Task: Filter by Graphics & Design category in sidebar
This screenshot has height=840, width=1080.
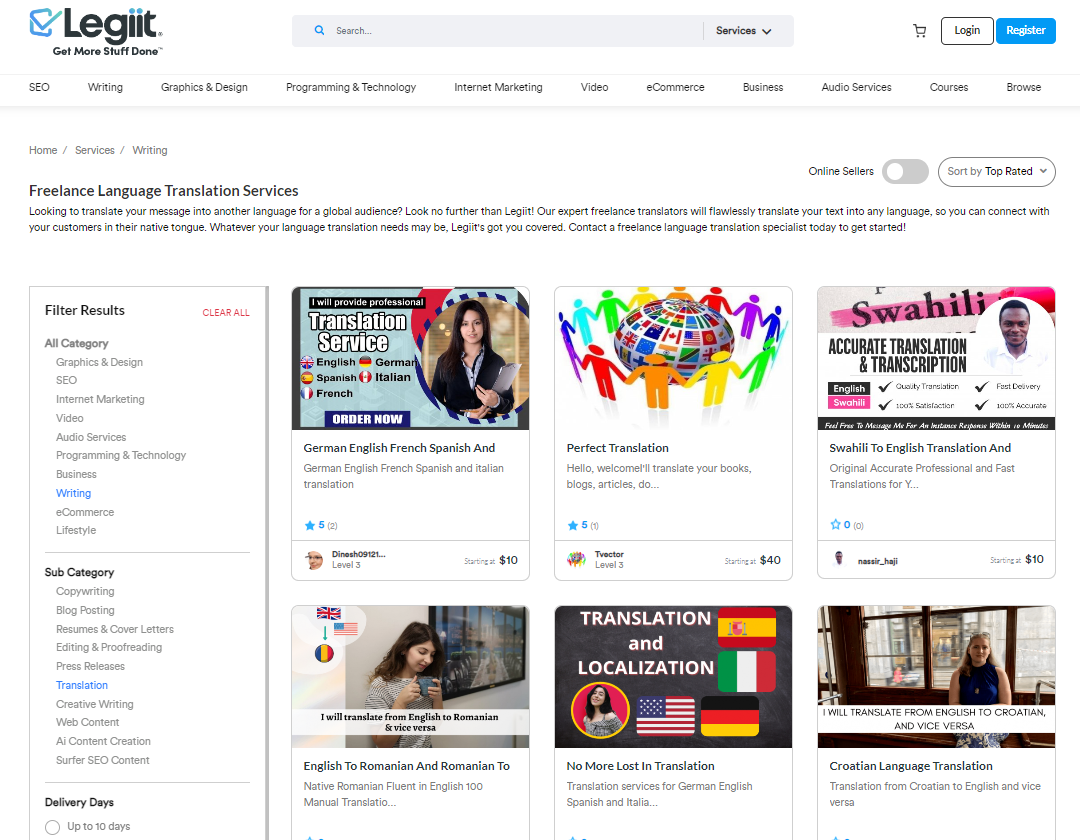Action: point(100,362)
